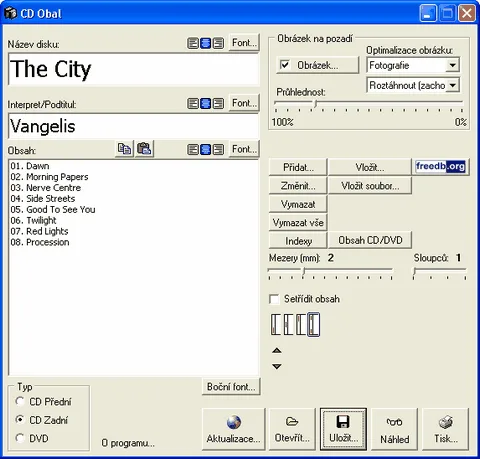
Task: Click the Uložit... floppy disk button
Action: pos(343,429)
